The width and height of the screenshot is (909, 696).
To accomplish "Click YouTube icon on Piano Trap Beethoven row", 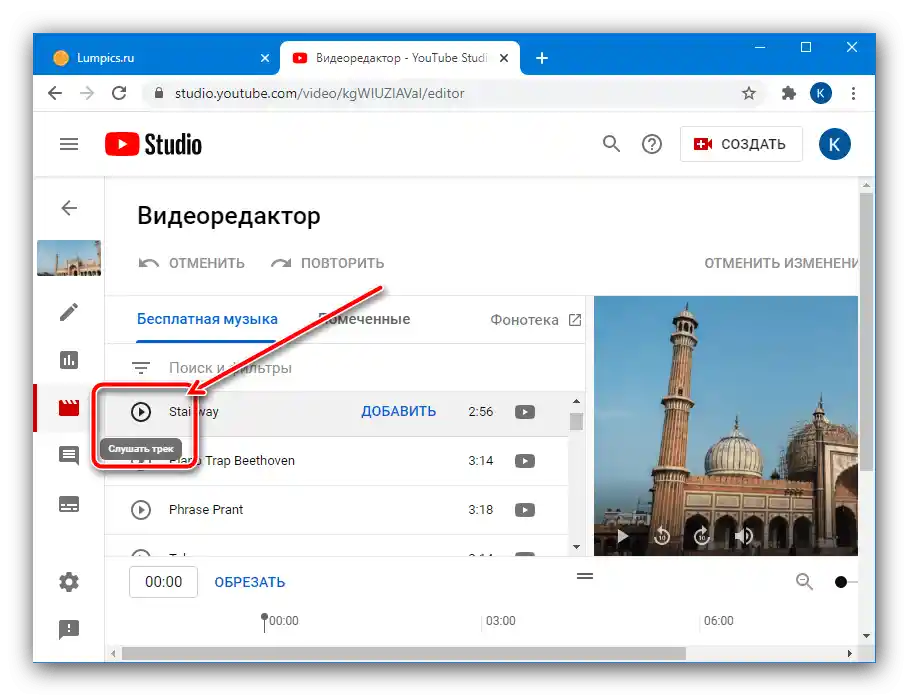I will point(525,461).
